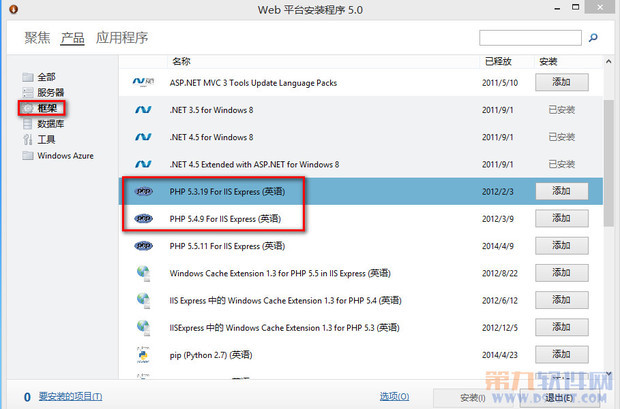
Task: Click the .NET 4.5 Extended icon
Action: pyautogui.click(x=143, y=164)
